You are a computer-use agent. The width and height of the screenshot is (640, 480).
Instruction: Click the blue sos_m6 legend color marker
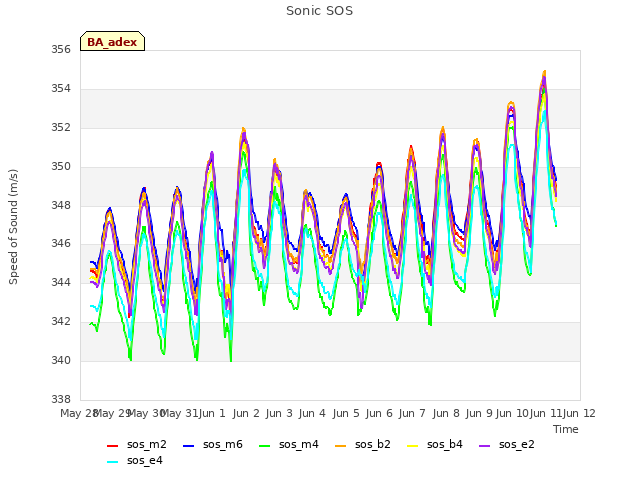point(188,446)
